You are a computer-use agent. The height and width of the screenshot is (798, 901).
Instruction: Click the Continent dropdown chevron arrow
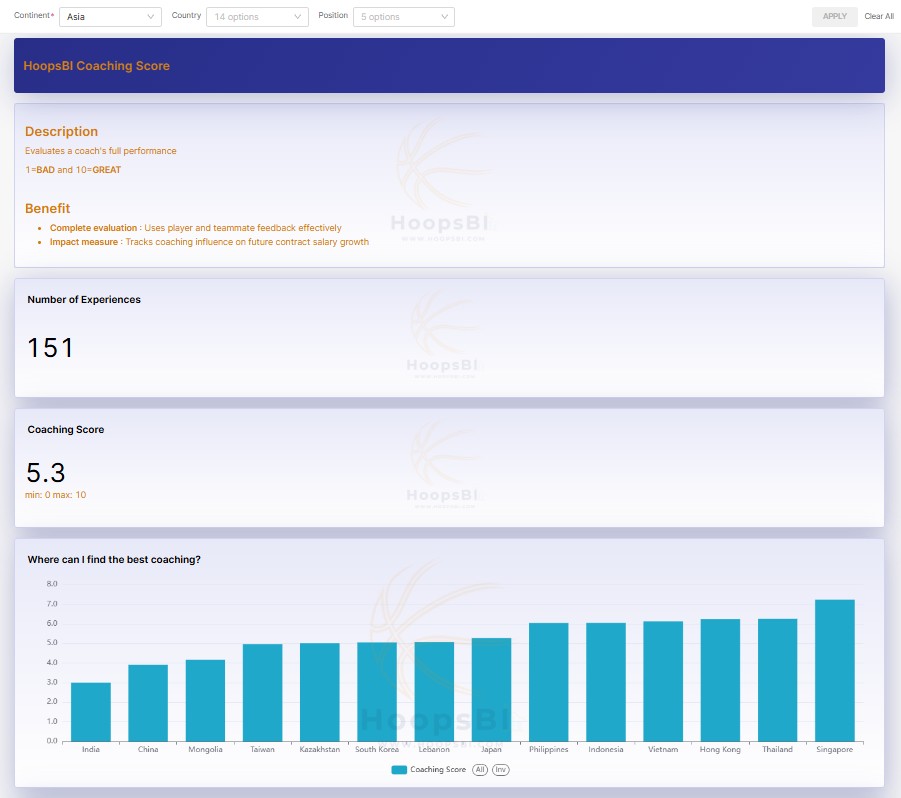pos(150,17)
